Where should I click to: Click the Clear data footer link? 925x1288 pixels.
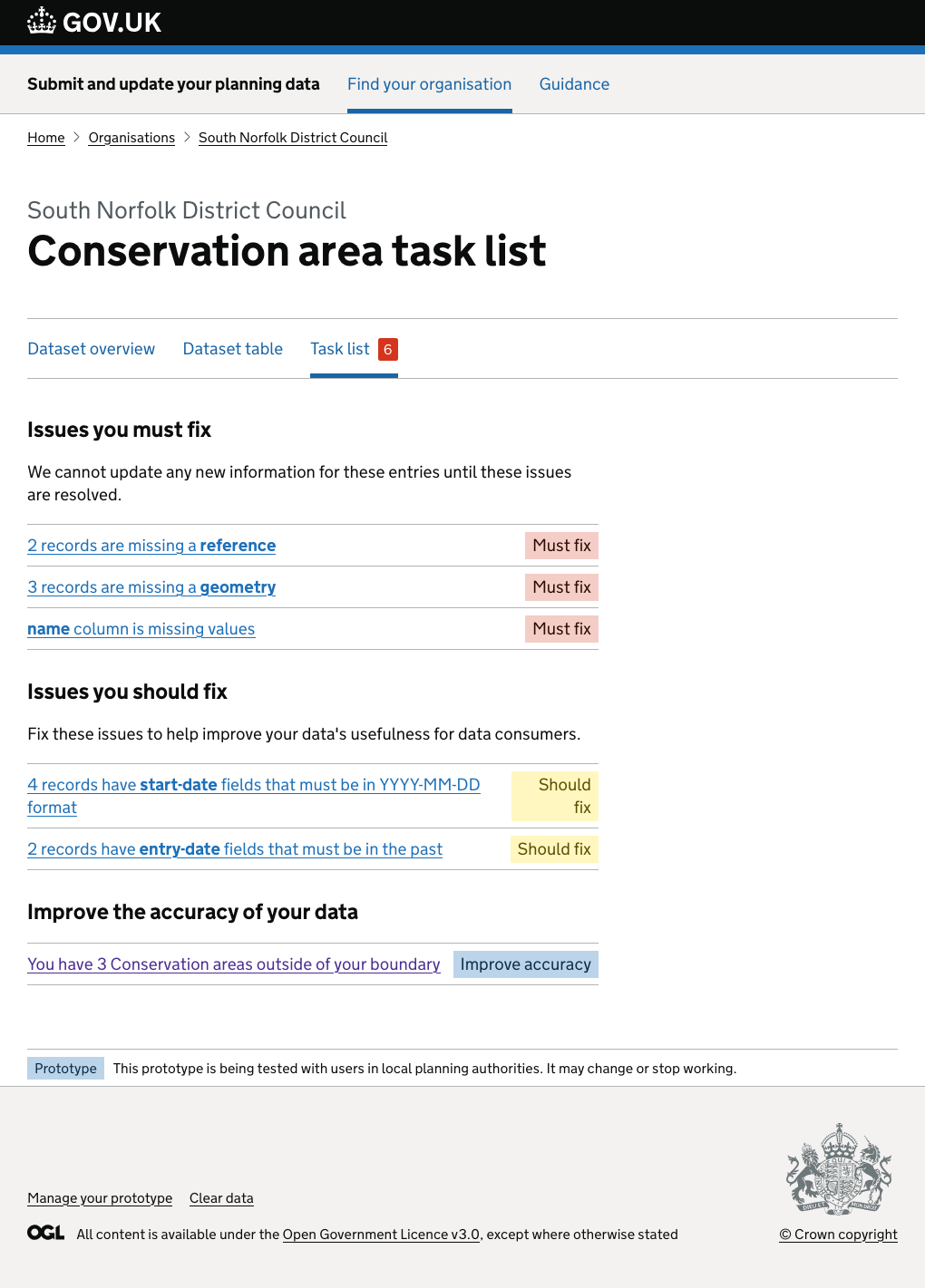[221, 1198]
